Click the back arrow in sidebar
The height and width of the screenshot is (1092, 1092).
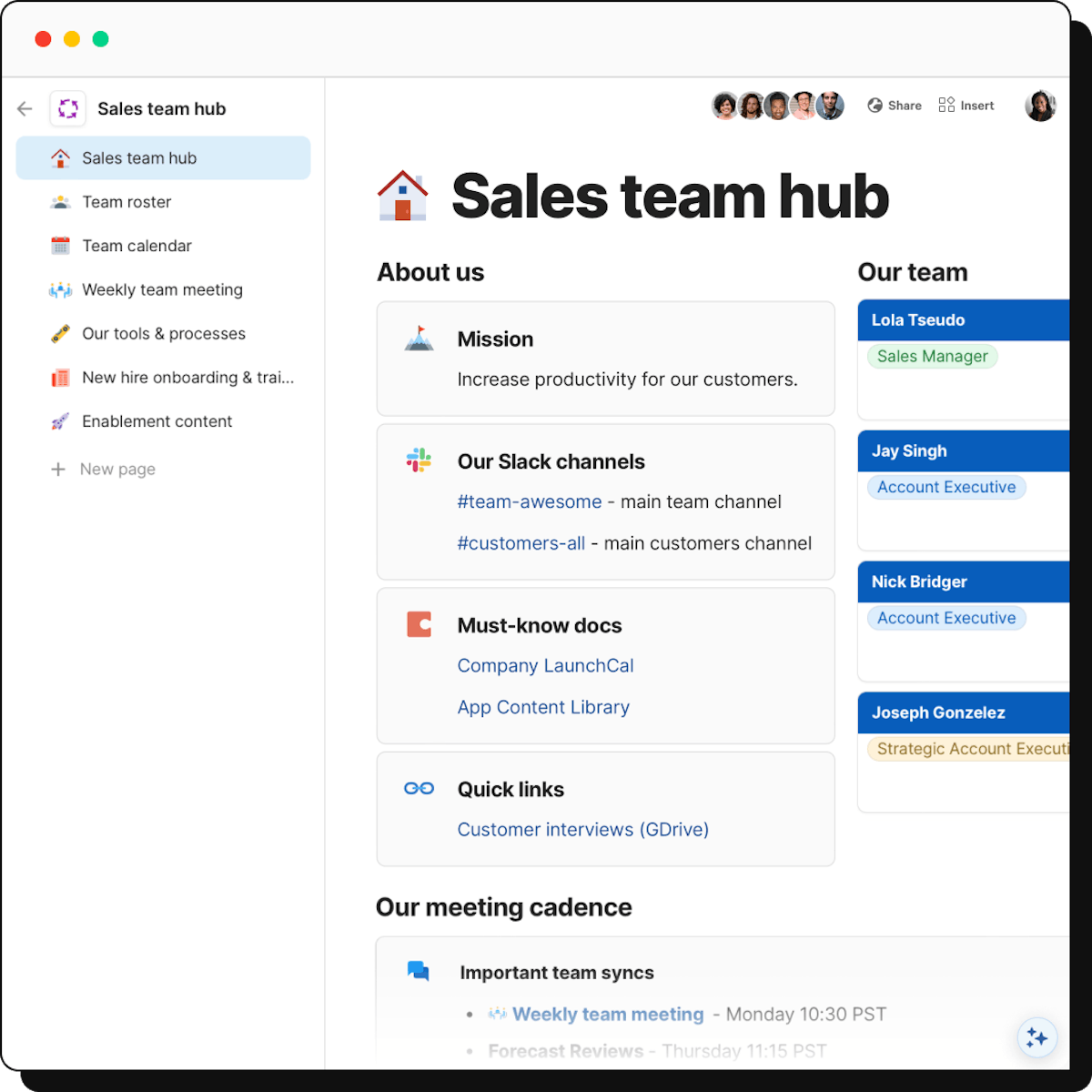tap(25, 109)
